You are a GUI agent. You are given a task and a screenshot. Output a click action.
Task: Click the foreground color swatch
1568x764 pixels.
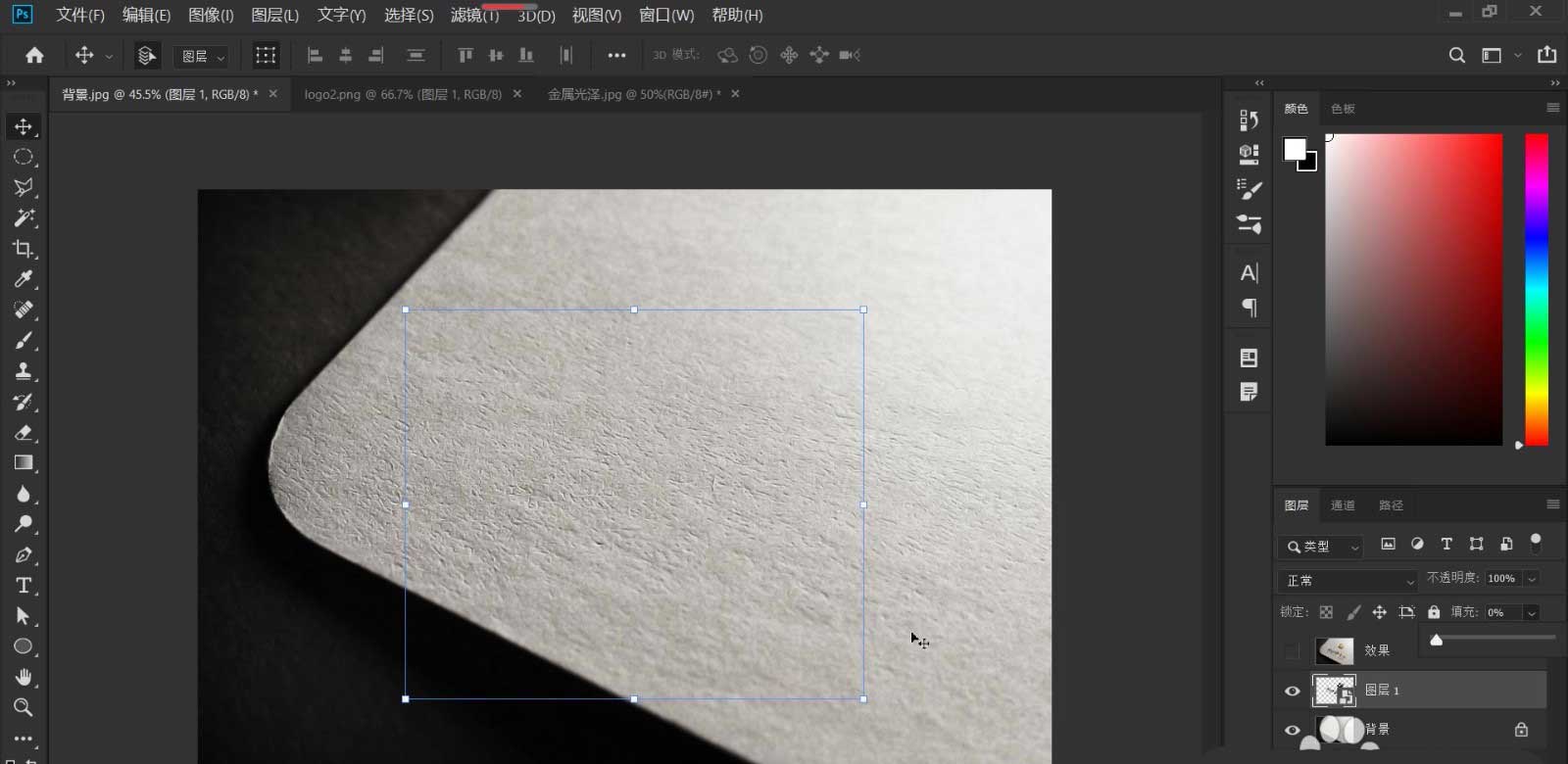(1295, 148)
